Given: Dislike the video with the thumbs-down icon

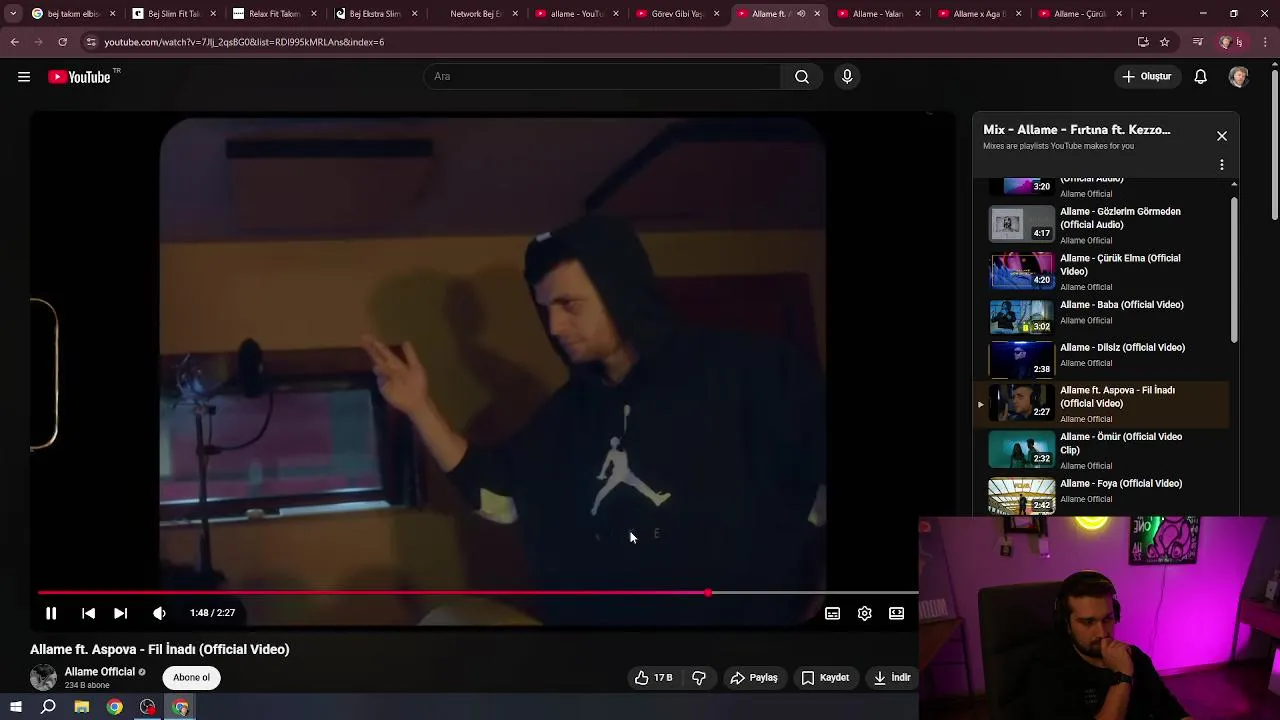Looking at the screenshot, I should pos(699,678).
